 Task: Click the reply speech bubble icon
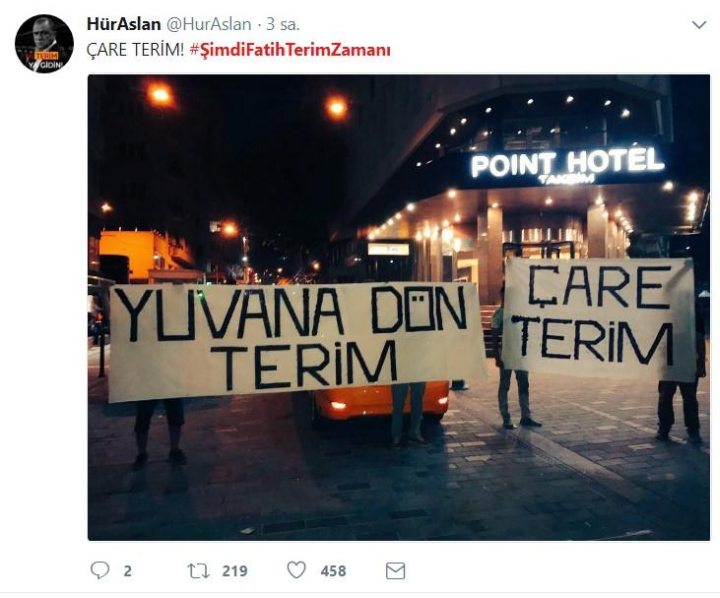tap(100, 570)
